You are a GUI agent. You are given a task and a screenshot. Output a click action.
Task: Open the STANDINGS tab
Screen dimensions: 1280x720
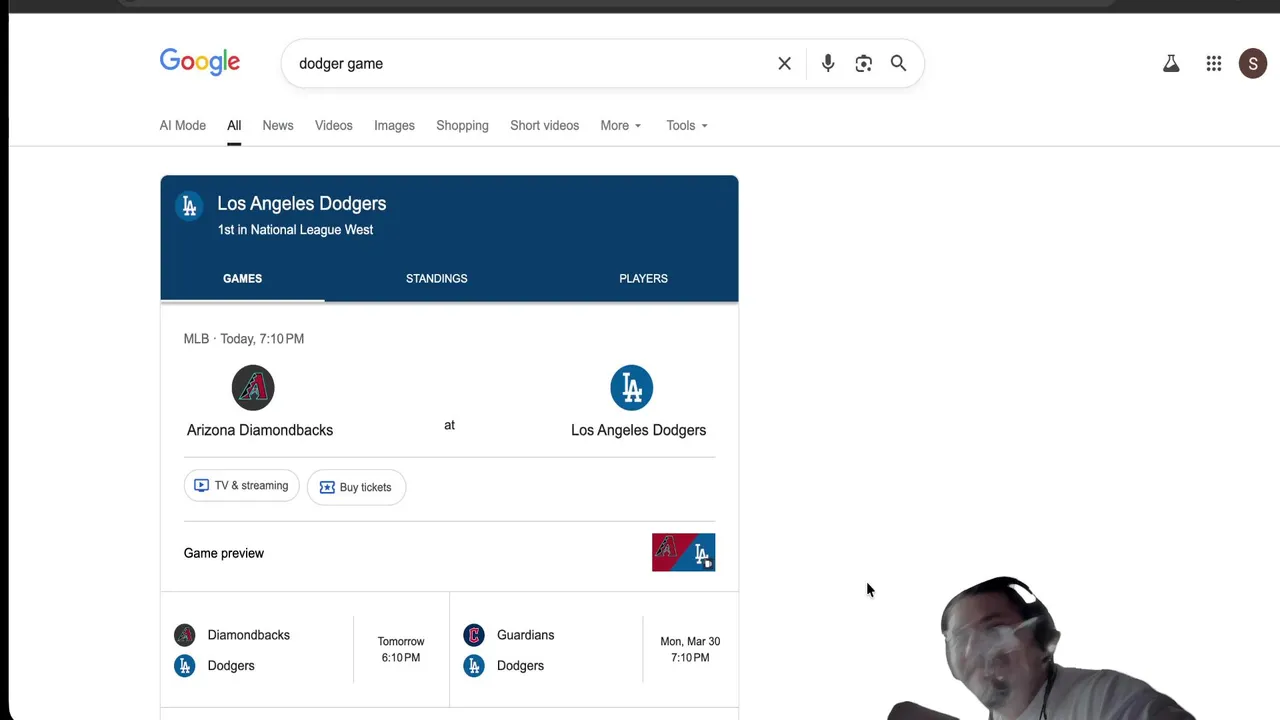[437, 279]
